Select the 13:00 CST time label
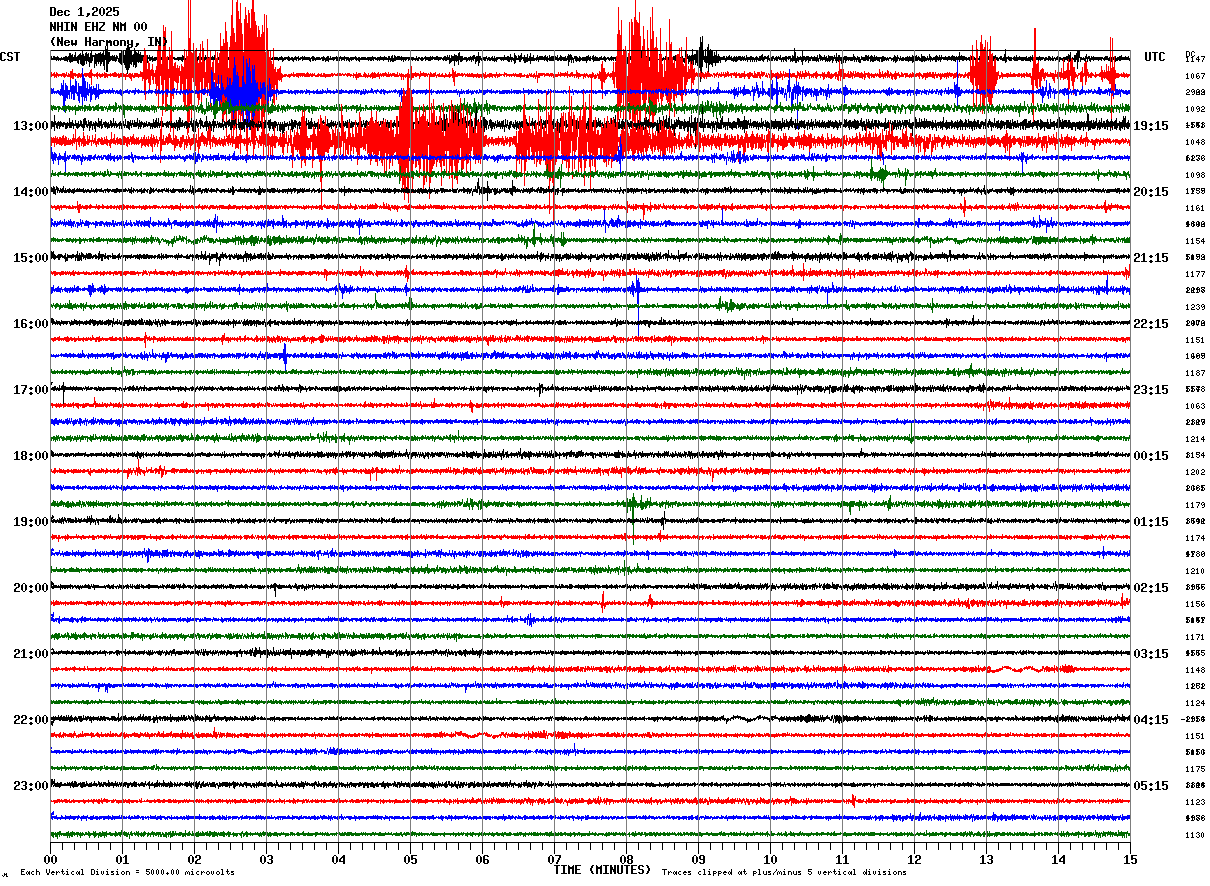This screenshot has width=1210, height=886. point(31,125)
